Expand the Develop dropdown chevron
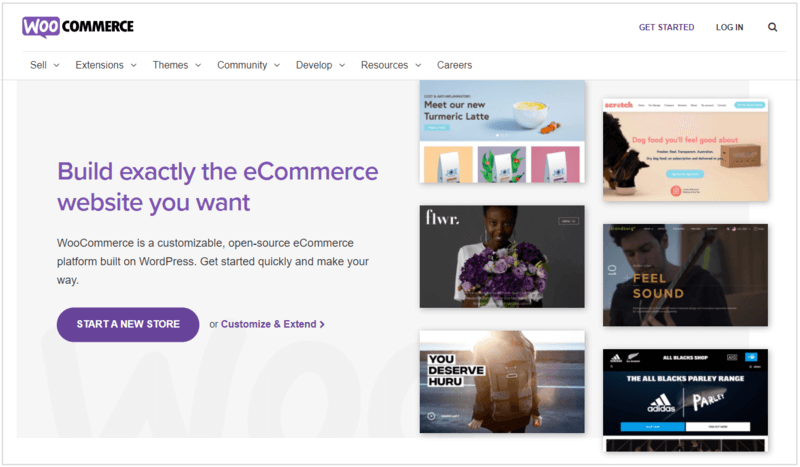Screen dimensions: 800x467 (342, 65)
